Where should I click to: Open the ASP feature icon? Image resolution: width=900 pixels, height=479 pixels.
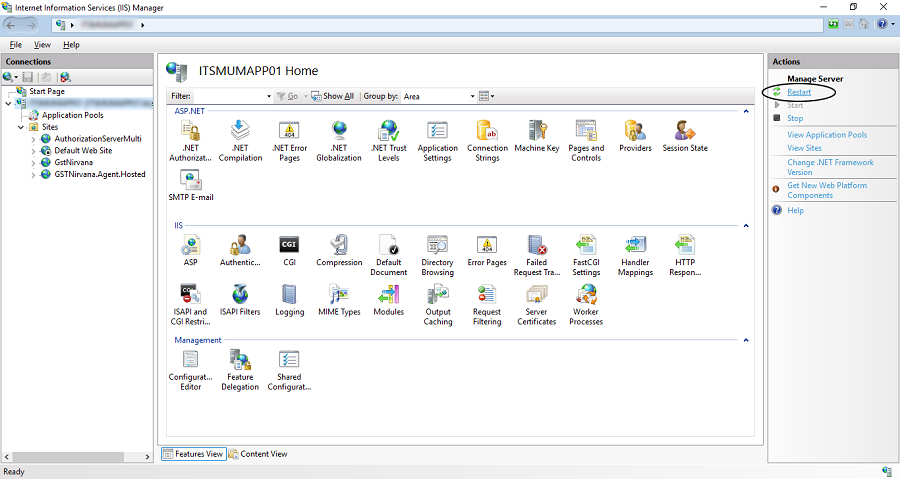click(191, 251)
